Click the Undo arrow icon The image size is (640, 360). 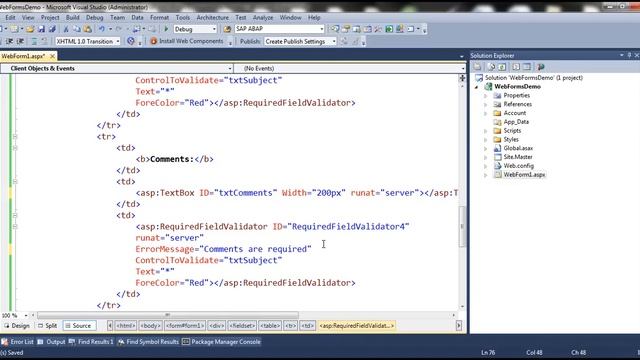click(102, 29)
